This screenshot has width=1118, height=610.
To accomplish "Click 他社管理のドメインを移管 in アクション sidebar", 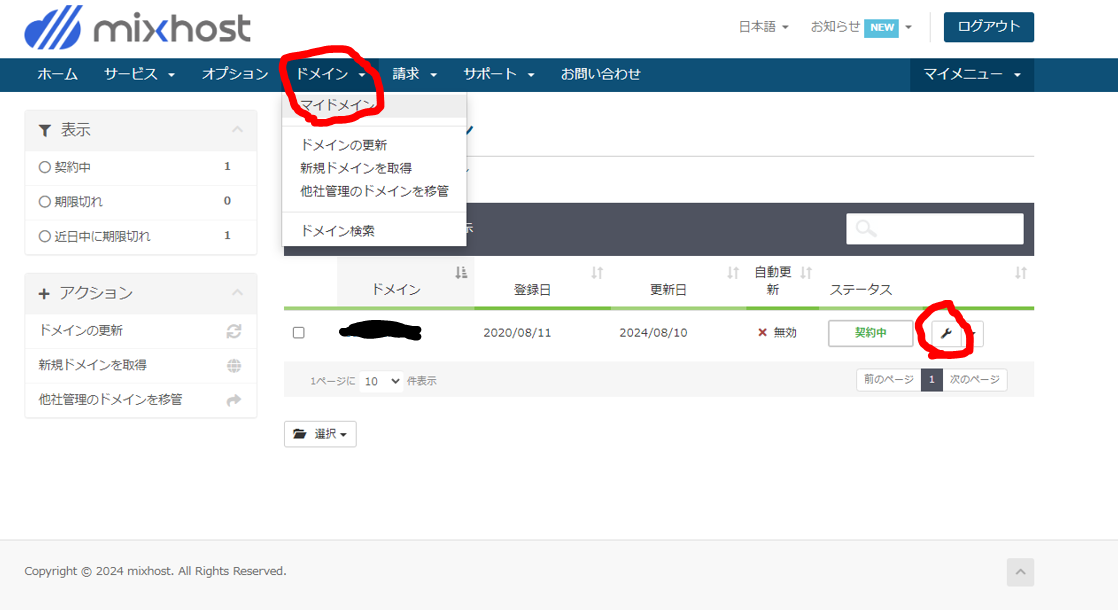I will pyautogui.click(x=140, y=400).
